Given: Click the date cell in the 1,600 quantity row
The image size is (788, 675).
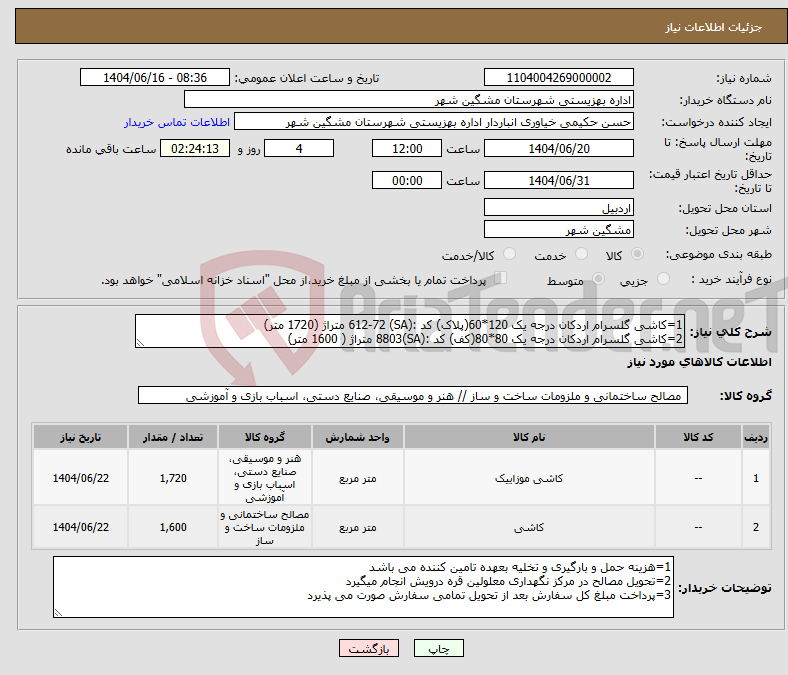Looking at the screenshot, I should [x=80, y=527].
